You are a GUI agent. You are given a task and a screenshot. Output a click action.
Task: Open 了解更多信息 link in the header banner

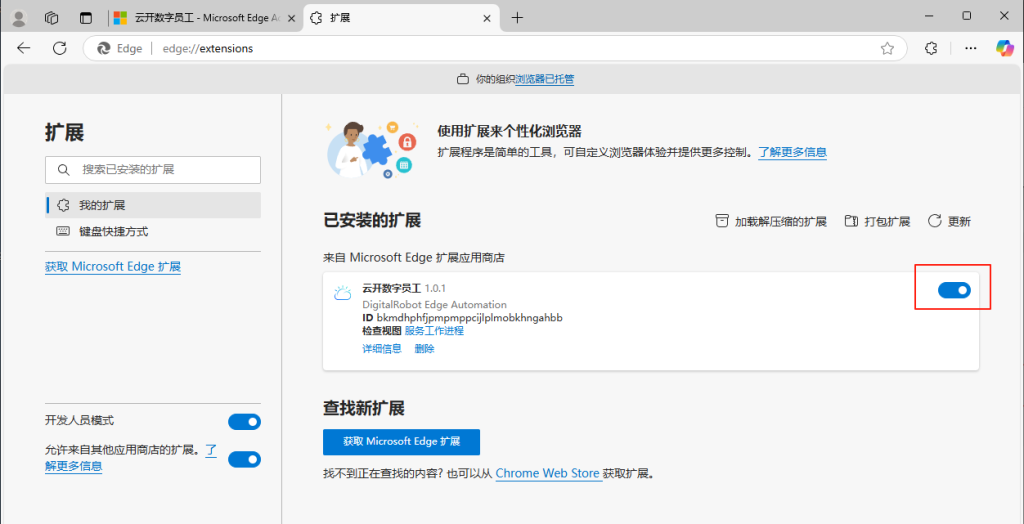[792, 152]
